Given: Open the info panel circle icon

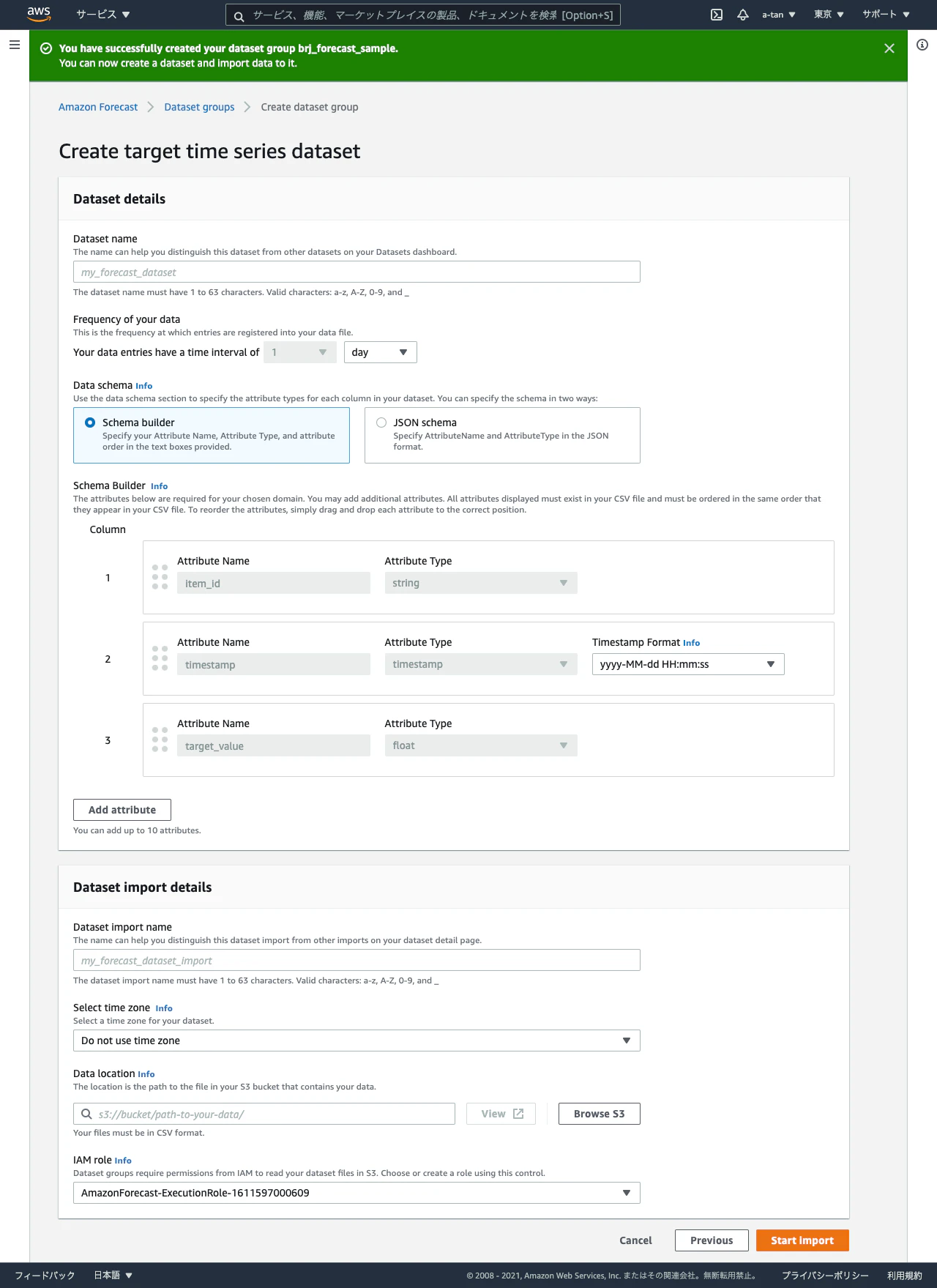Looking at the screenshot, I should pyautogui.click(x=922, y=45).
